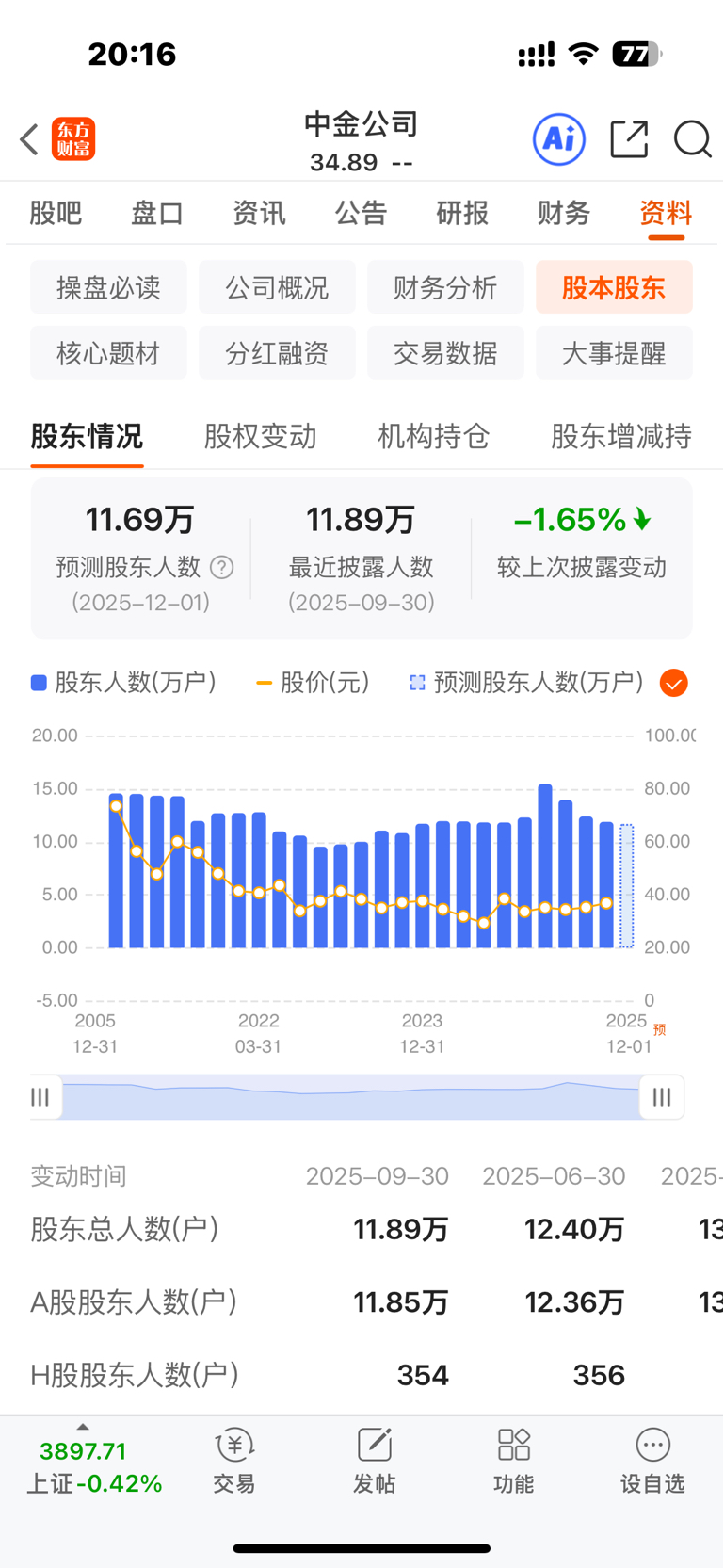The height and width of the screenshot is (1568, 724).
Task: Toggle the orange checkmark for forecast series
Action: pos(674,683)
